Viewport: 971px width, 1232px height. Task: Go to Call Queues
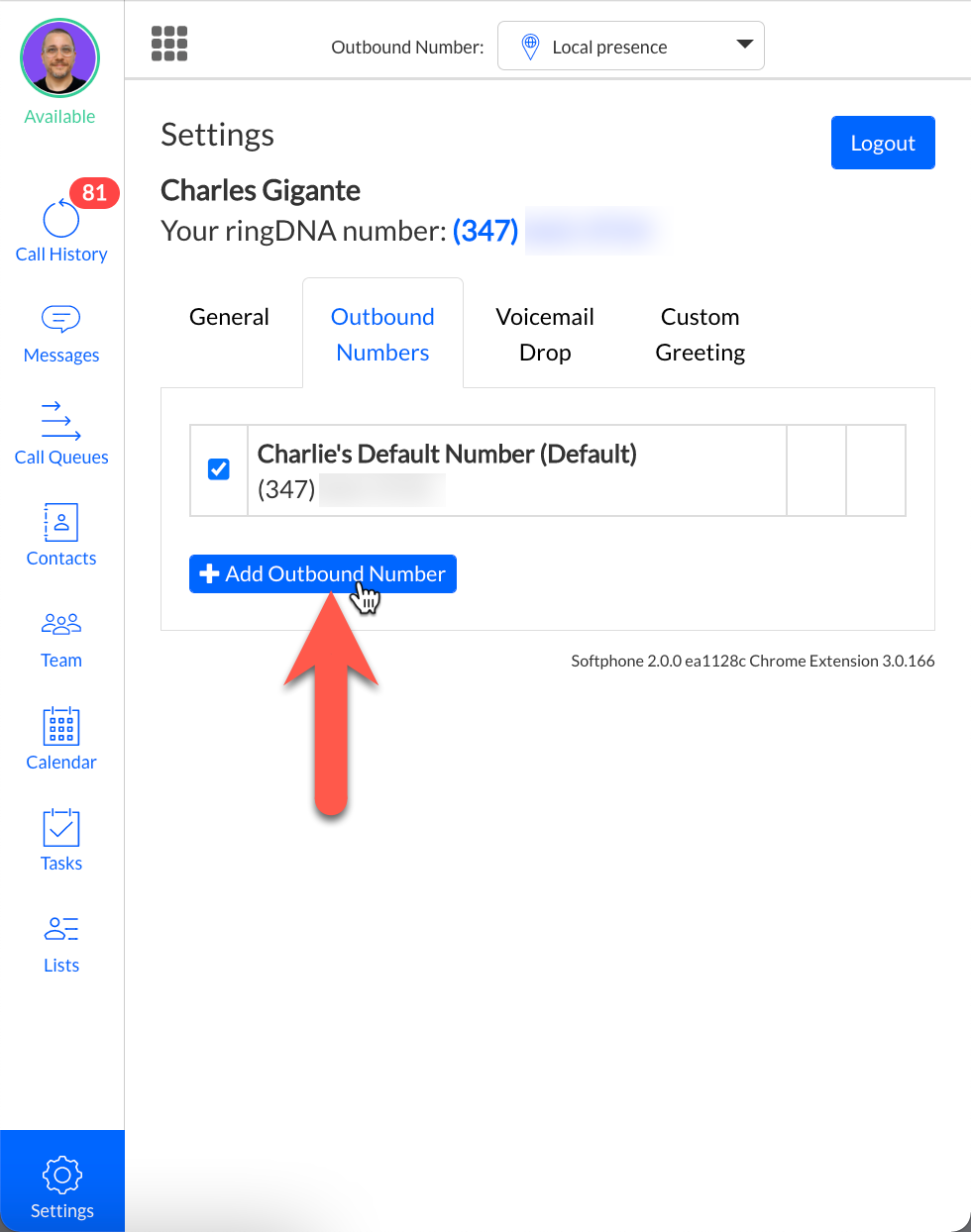pos(61,434)
